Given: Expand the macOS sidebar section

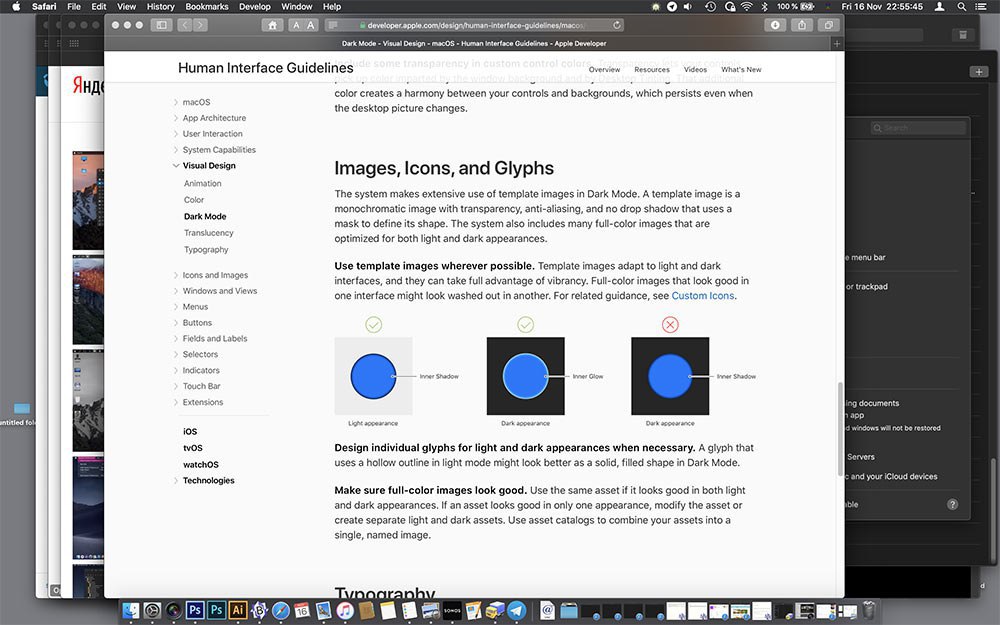Looking at the screenshot, I should (176, 102).
